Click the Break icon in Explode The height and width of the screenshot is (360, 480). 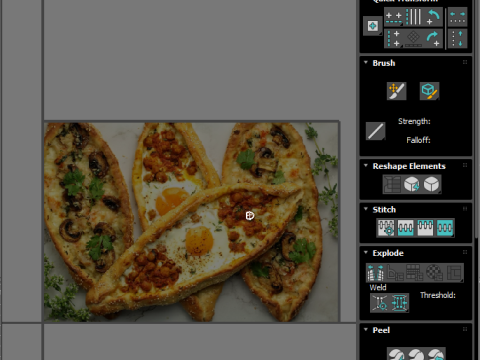(376, 273)
